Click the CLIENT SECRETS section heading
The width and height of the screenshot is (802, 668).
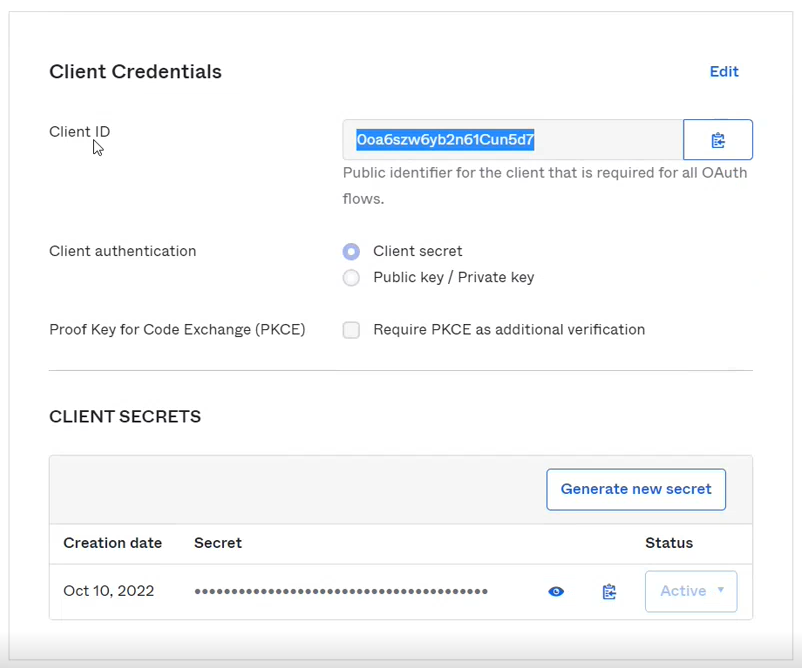tap(125, 417)
